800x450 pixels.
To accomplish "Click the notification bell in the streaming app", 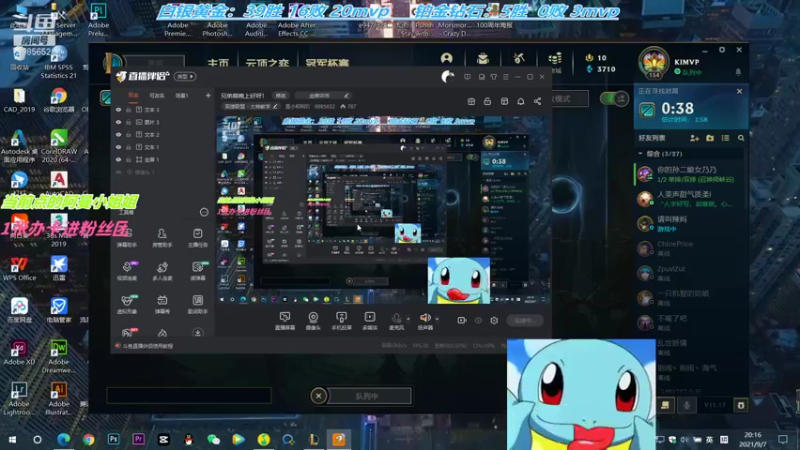I will 520,102.
